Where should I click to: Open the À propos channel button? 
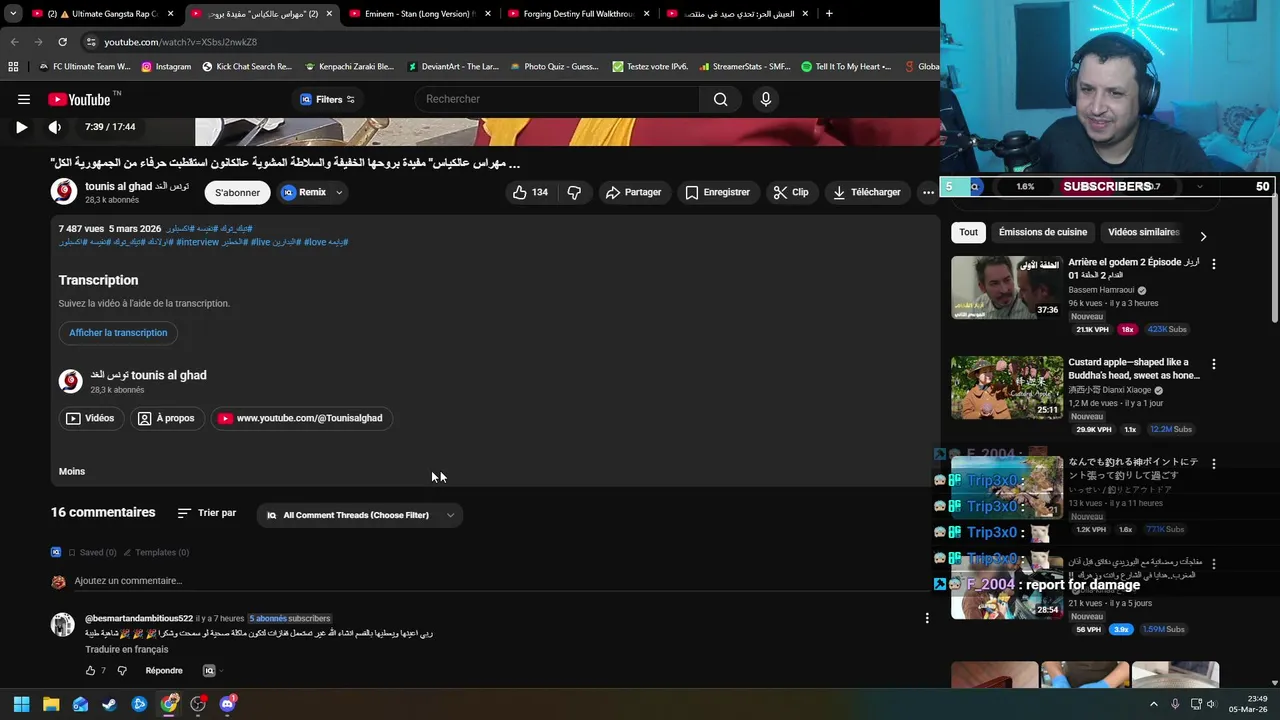(x=166, y=418)
